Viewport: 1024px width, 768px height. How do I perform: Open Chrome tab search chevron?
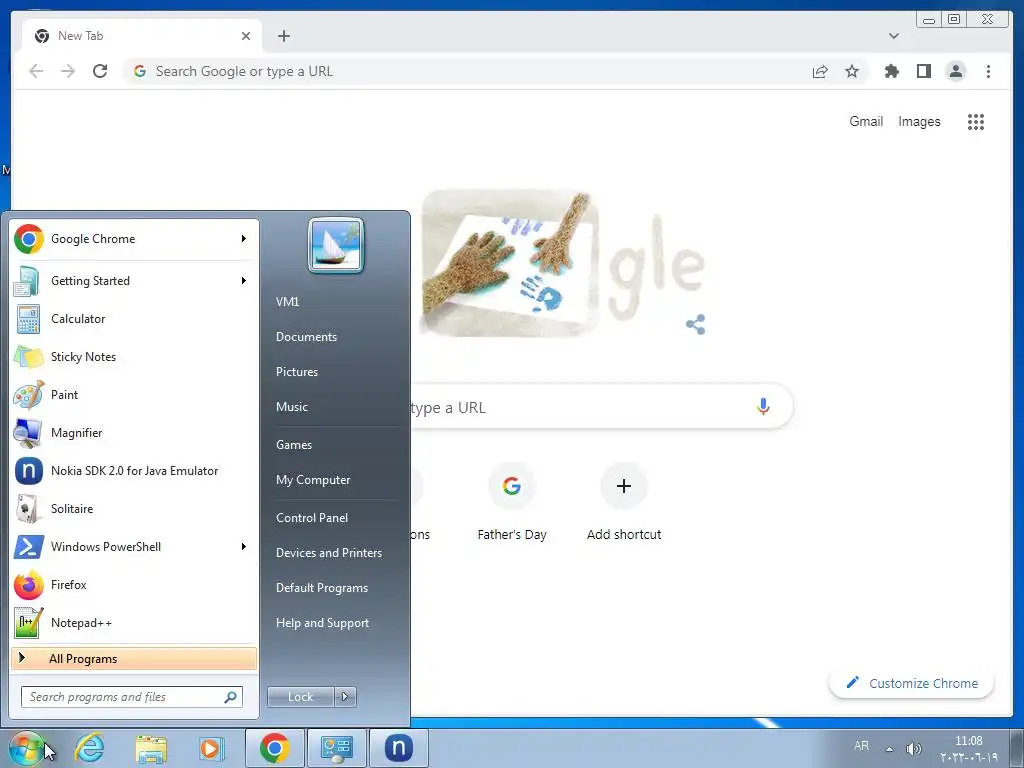(x=894, y=36)
